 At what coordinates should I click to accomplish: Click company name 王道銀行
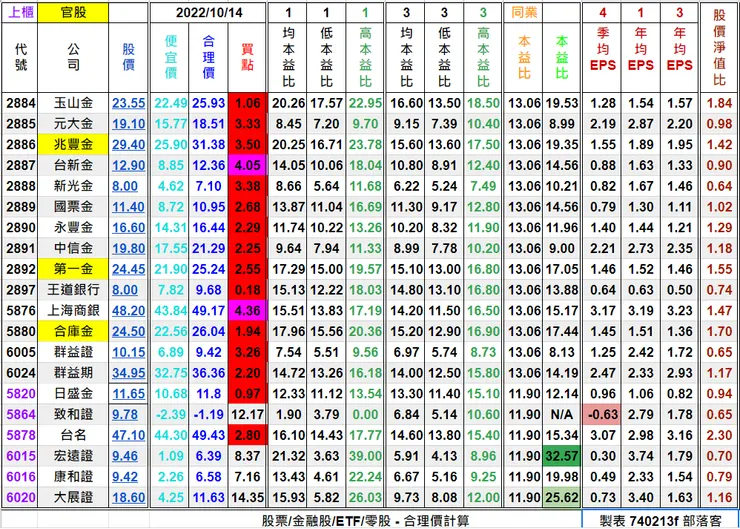(73, 290)
